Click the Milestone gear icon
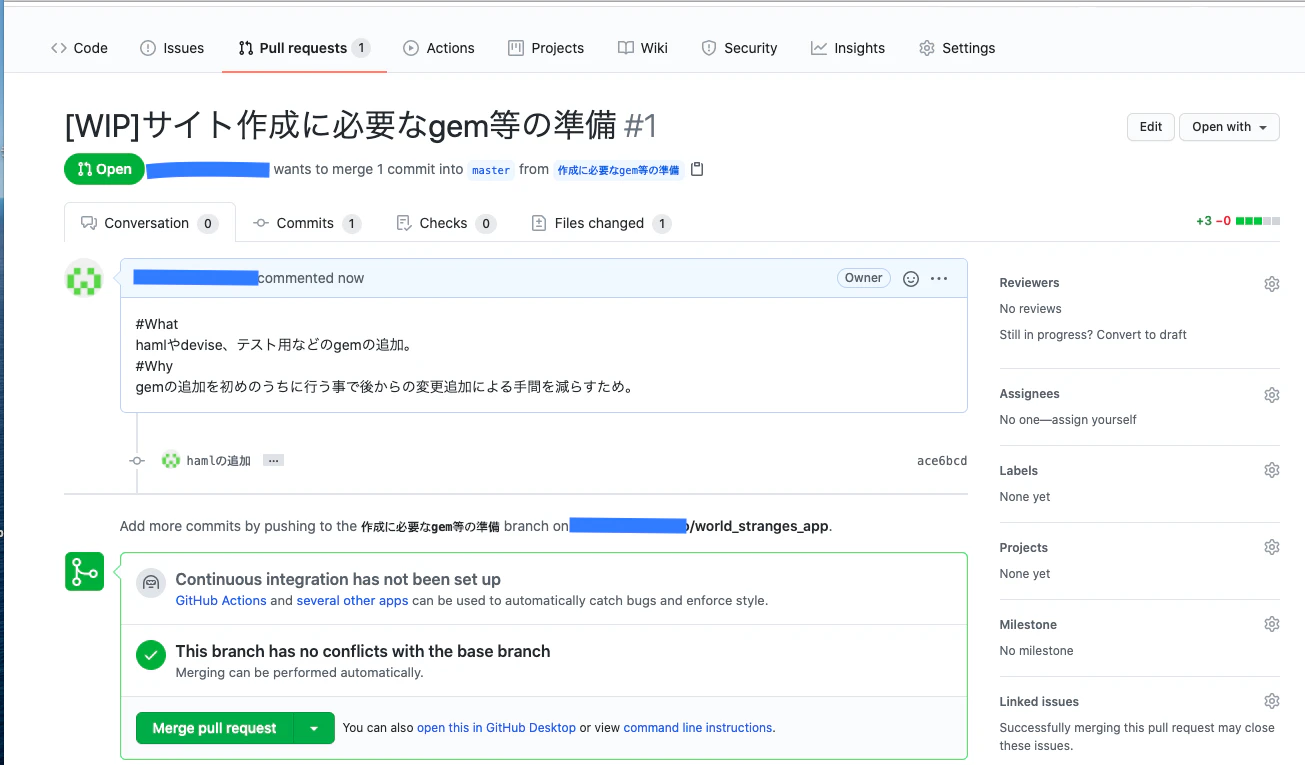Viewport: 1305px width, 765px height. [1272, 624]
